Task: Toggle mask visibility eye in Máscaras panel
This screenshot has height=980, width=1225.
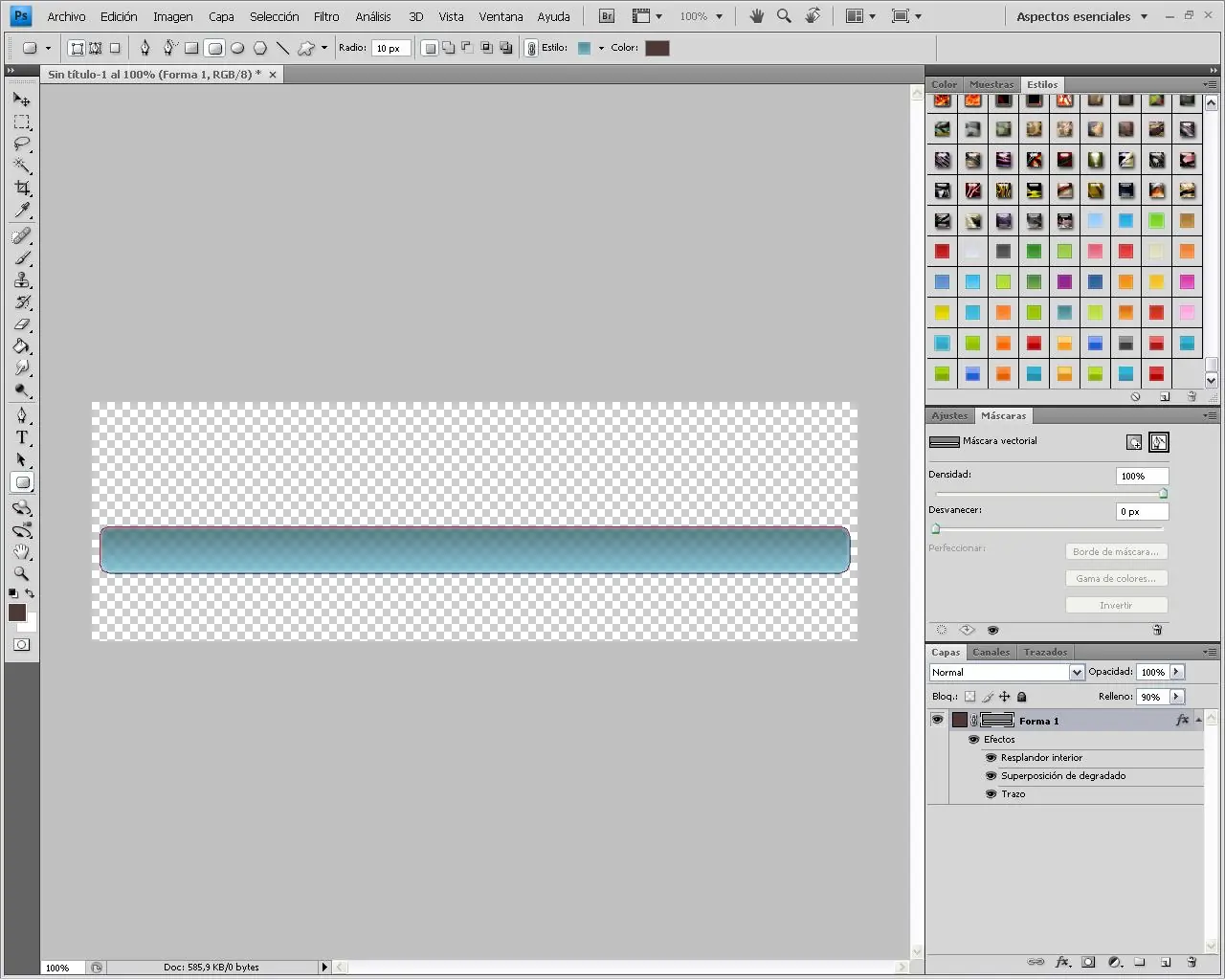Action: pos(992,630)
